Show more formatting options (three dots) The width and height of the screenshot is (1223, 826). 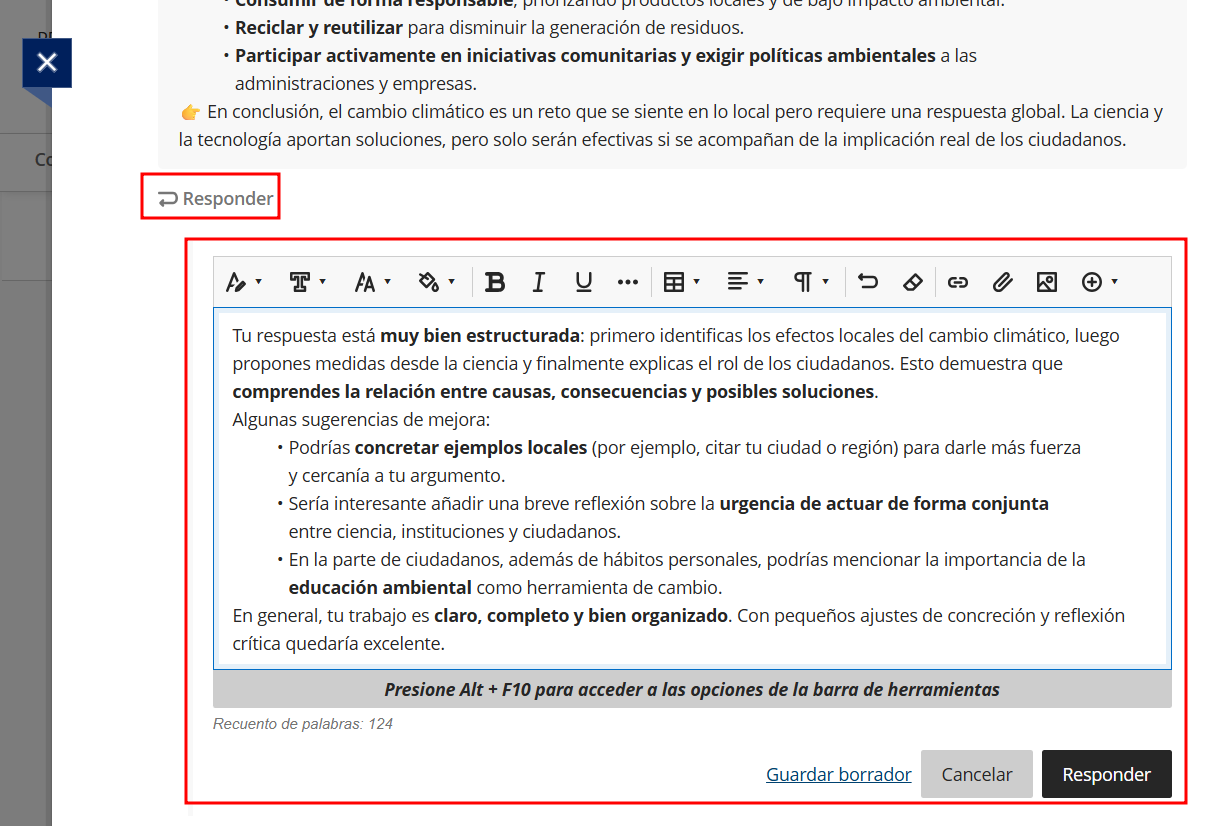(x=628, y=282)
